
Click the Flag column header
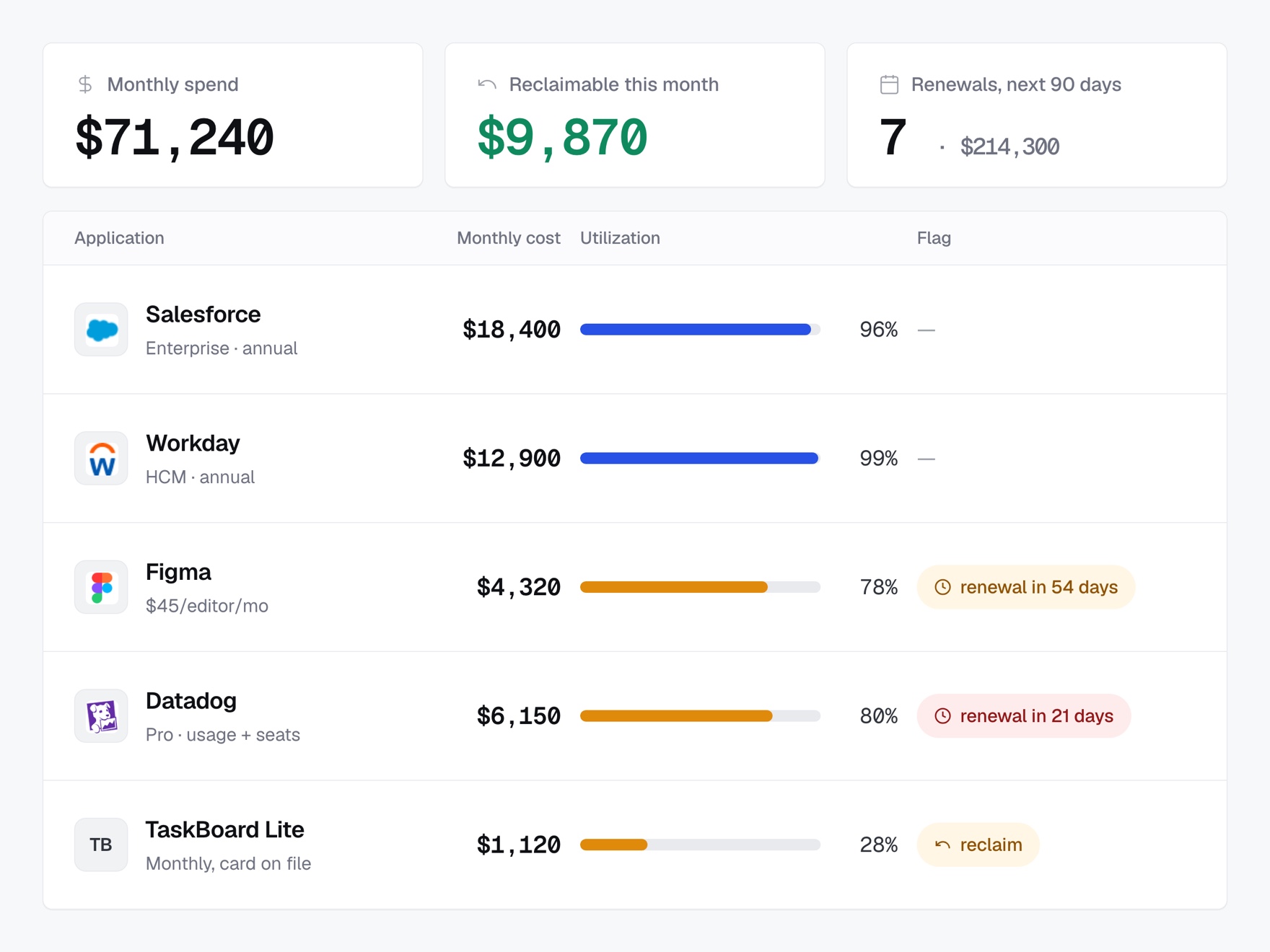coord(934,238)
